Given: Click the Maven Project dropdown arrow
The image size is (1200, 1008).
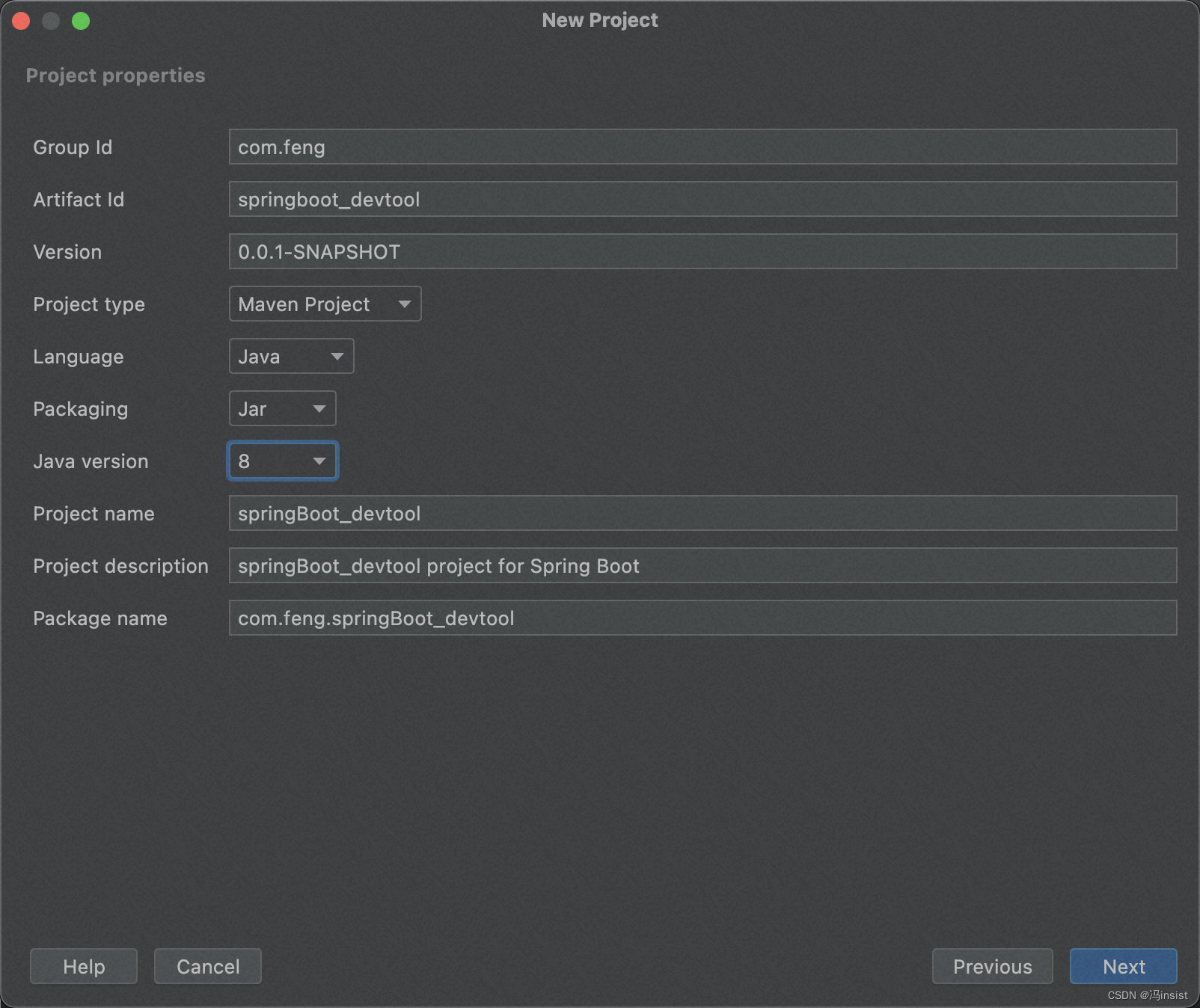Looking at the screenshot, I should coord(404,304).
